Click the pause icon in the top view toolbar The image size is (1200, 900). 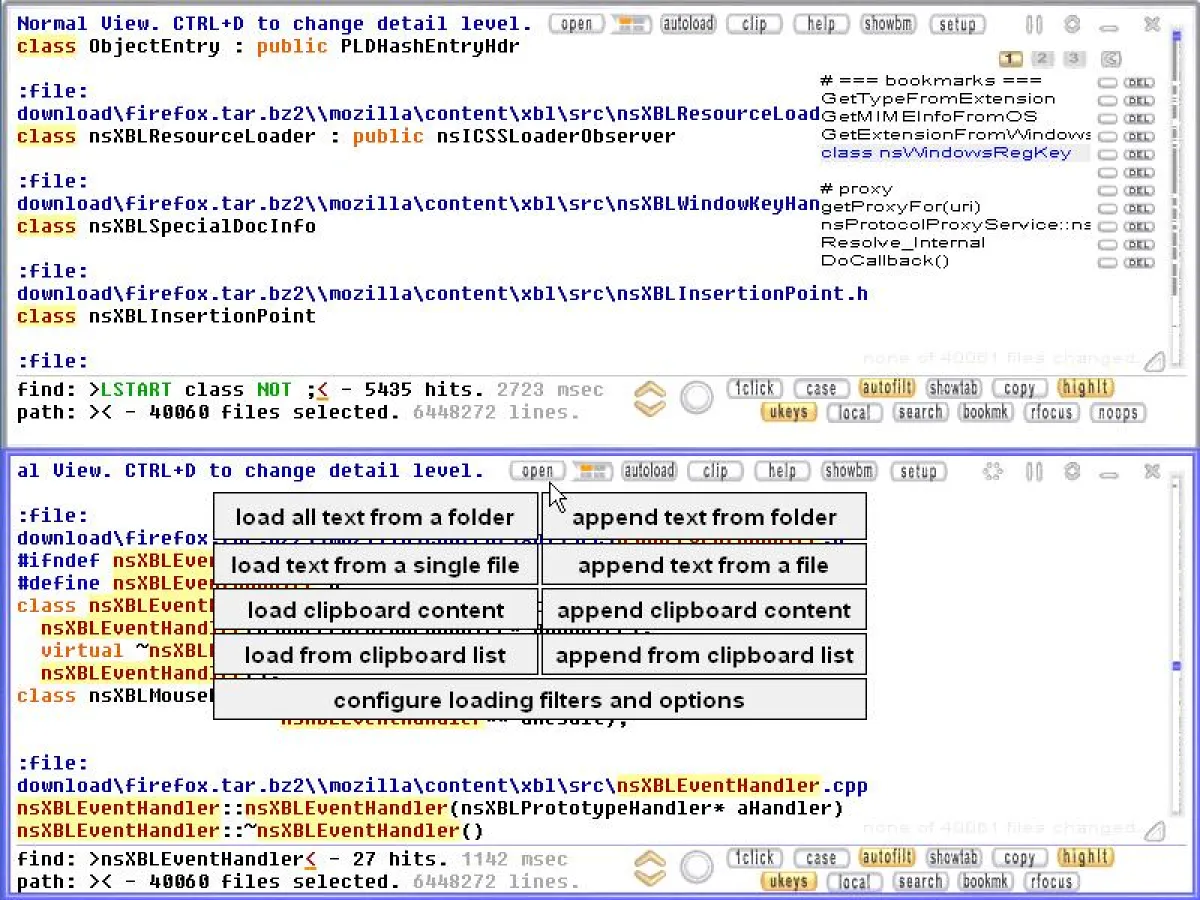pyautogui.click(x=1034, y=24)
